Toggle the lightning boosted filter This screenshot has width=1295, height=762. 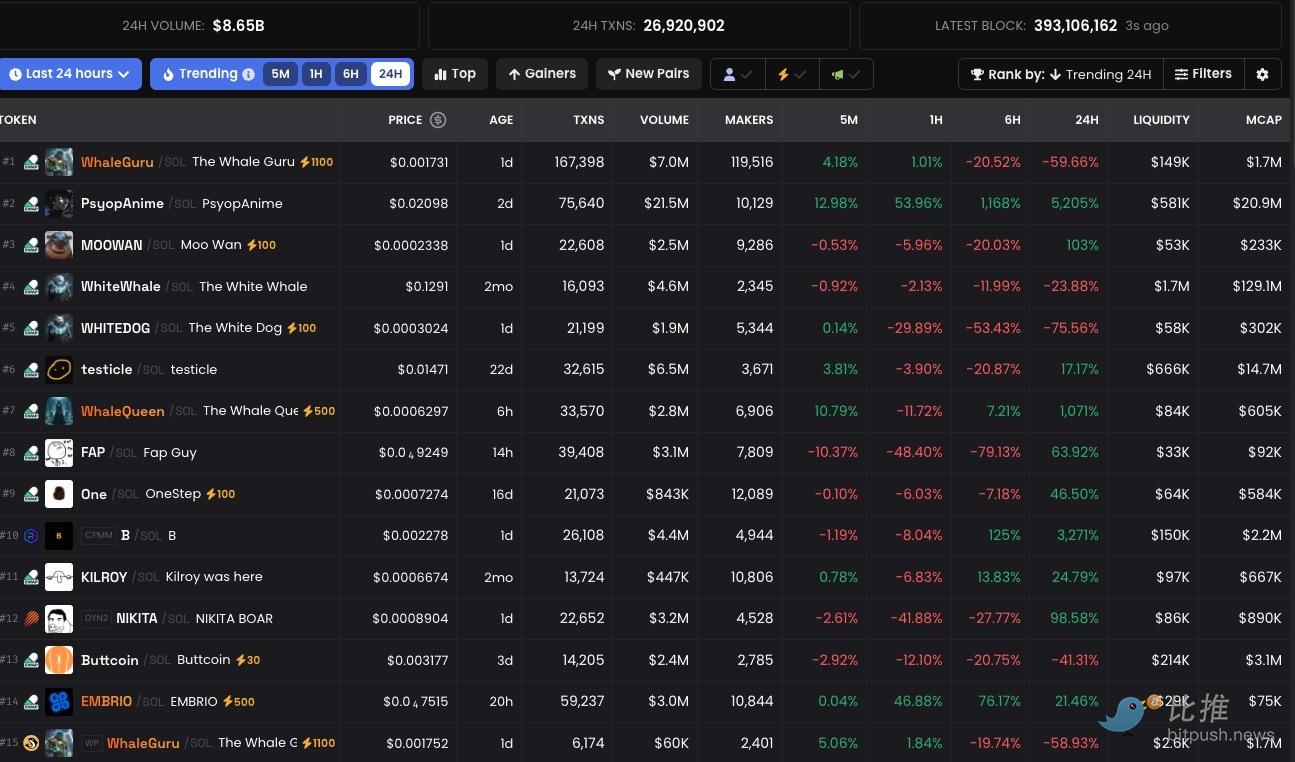[x=791, y=74]
